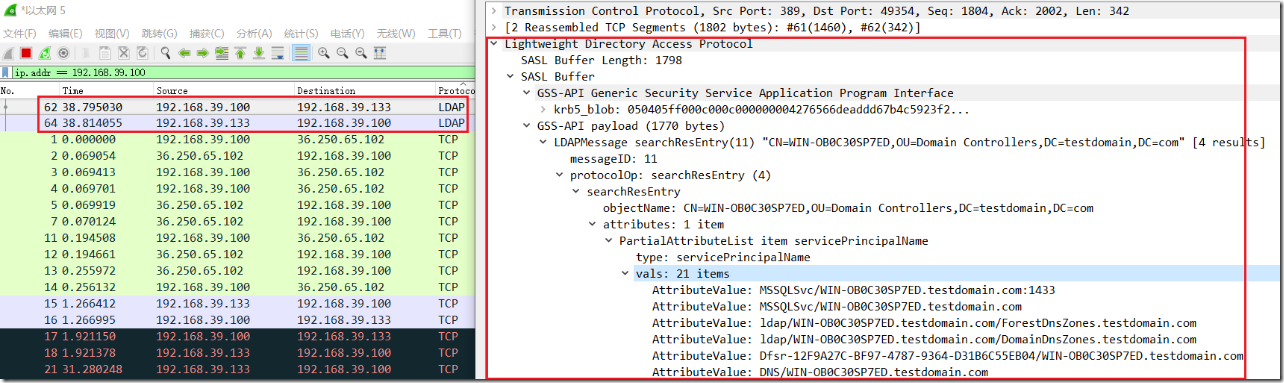Collapse LDAPMessage searchResEntry(11) node

pyautogui.click(x=542, y=142)
